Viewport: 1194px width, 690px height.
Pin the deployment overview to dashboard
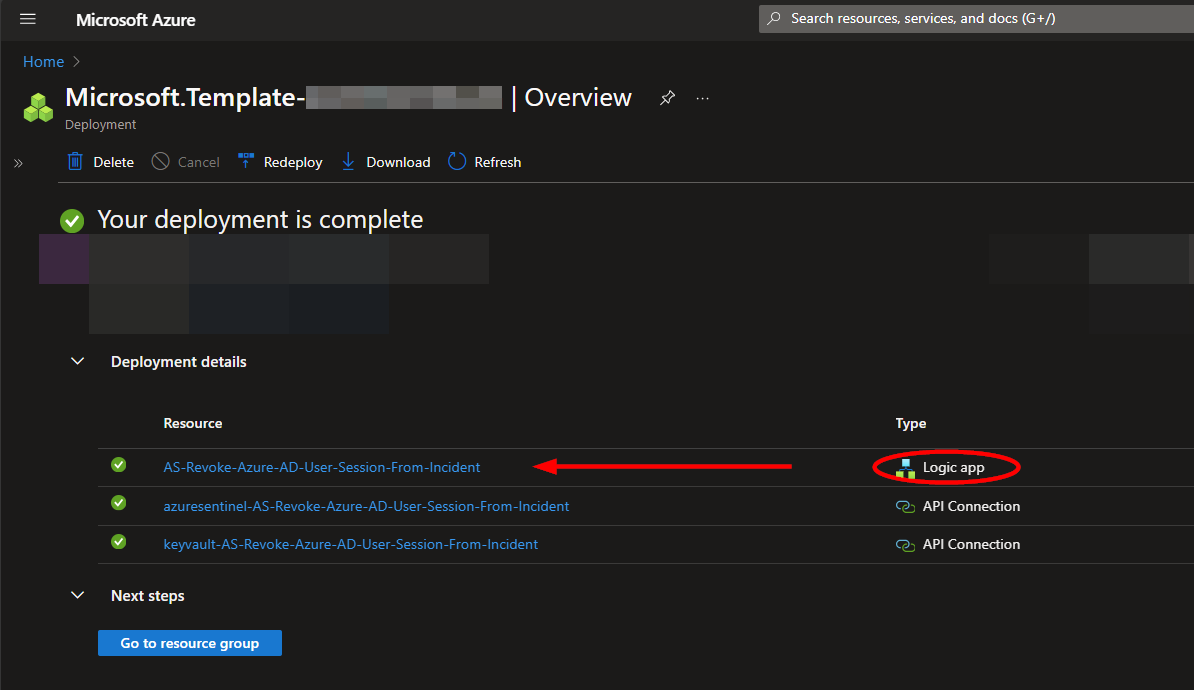(667, 97)
